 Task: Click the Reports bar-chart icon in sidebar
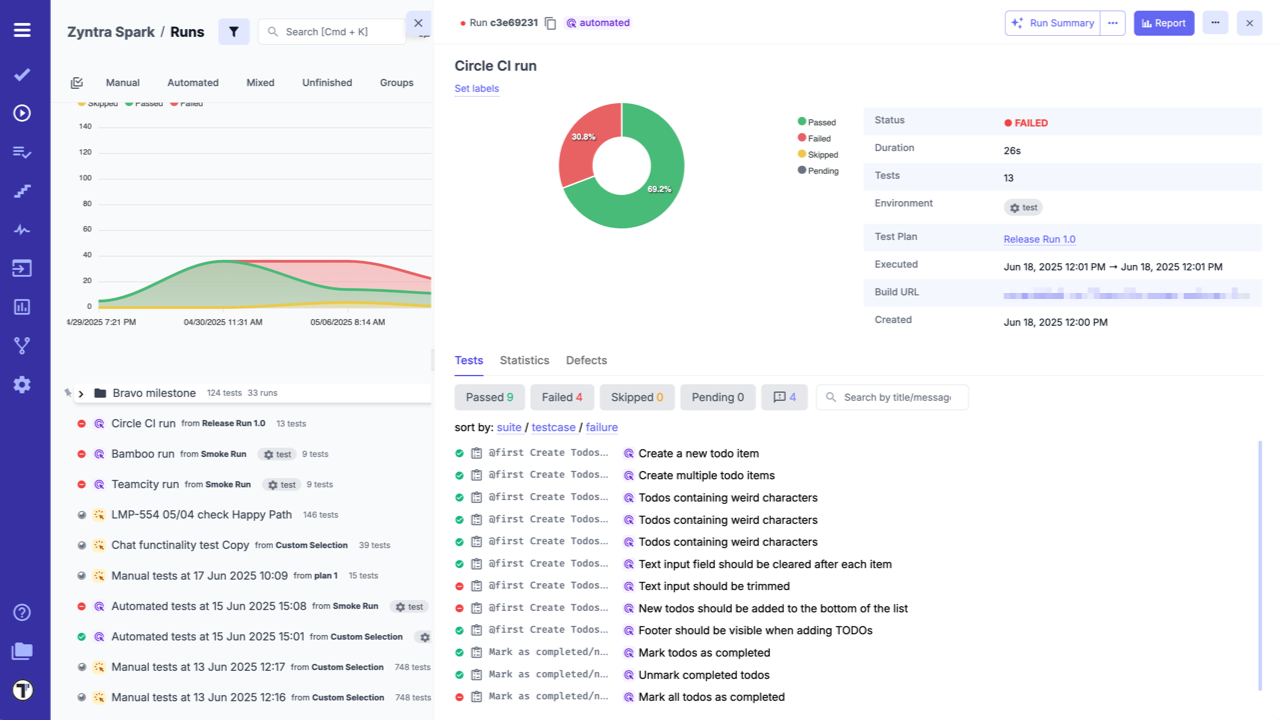coord(22,307)
